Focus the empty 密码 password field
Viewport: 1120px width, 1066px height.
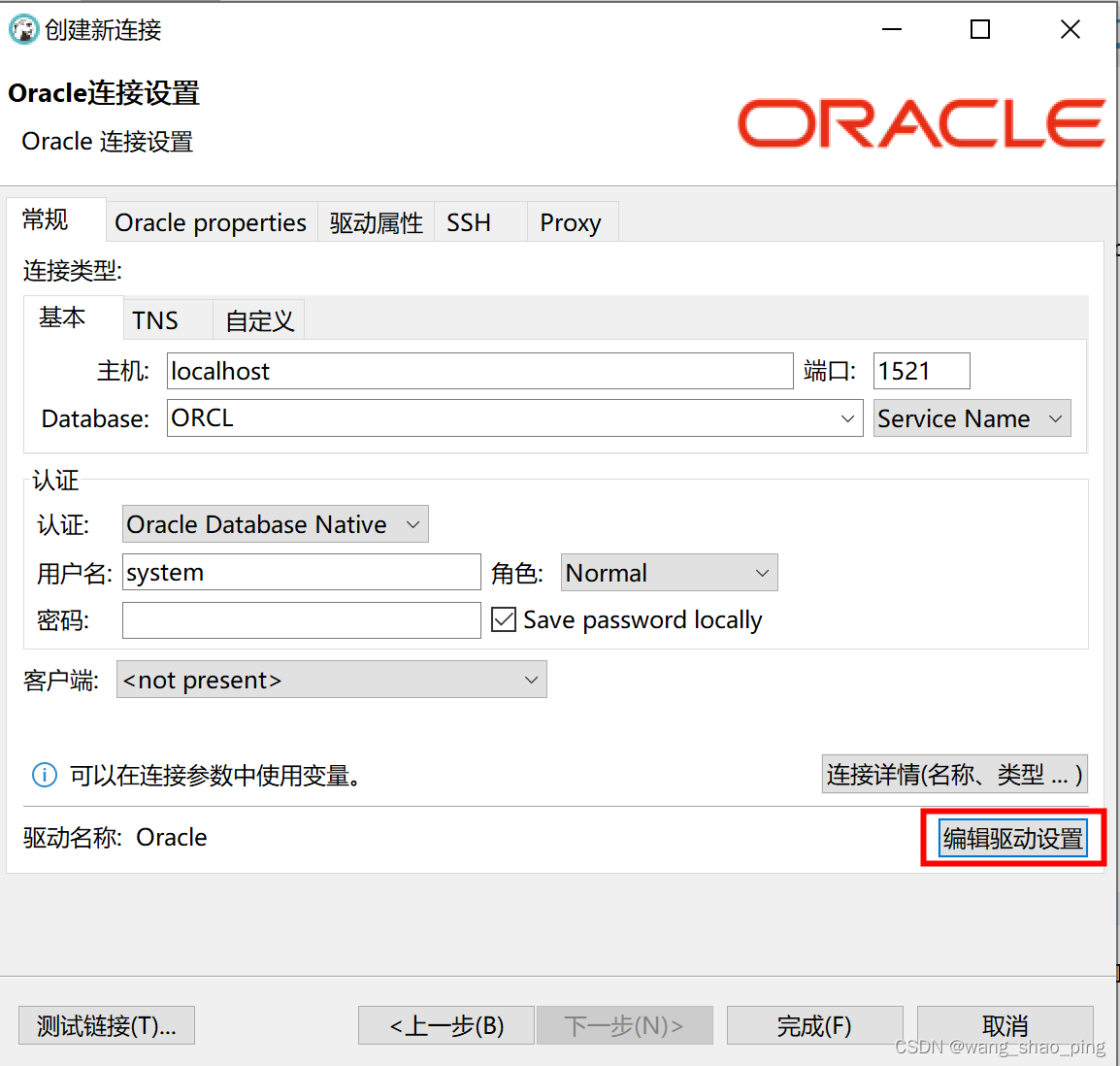(x=302, y=619)
